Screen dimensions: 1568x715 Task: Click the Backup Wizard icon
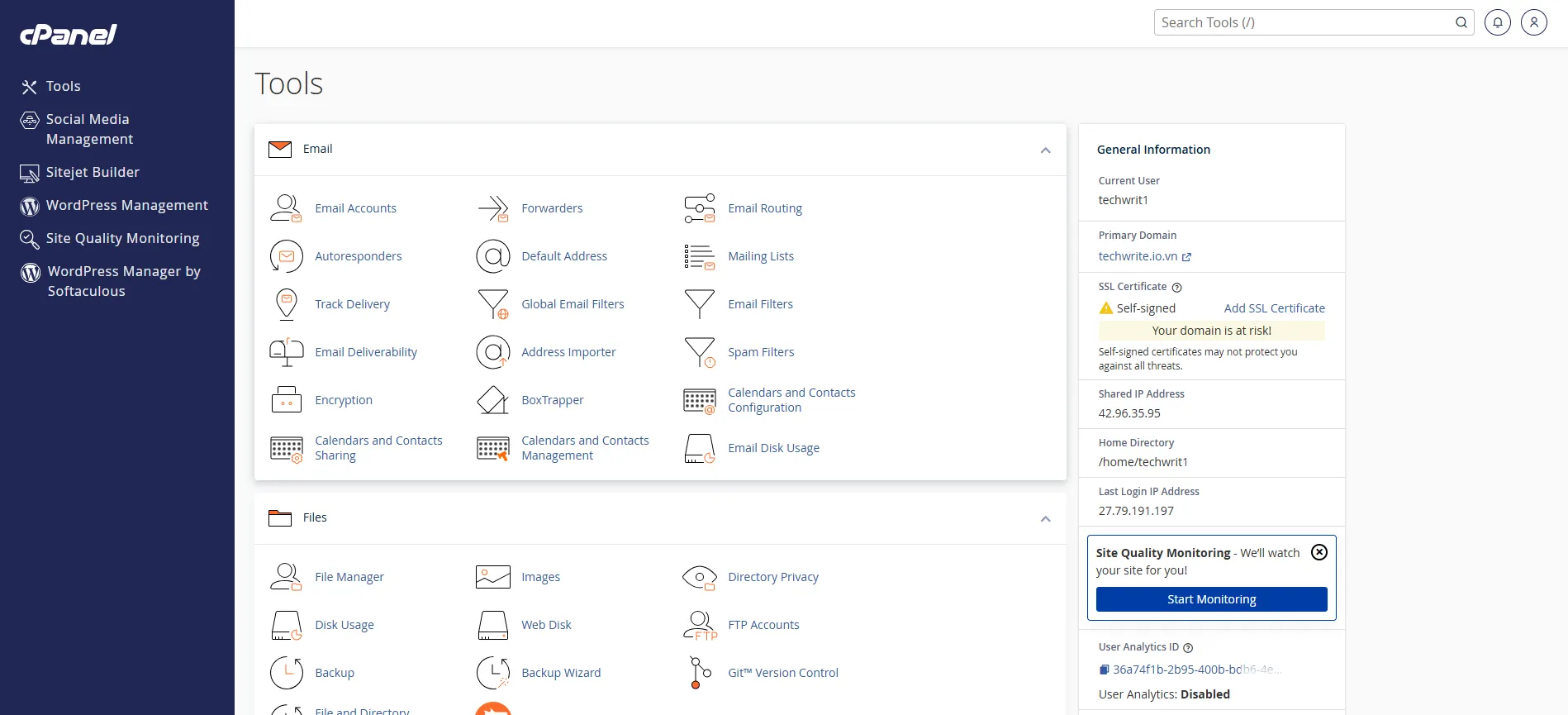[492, 673]
